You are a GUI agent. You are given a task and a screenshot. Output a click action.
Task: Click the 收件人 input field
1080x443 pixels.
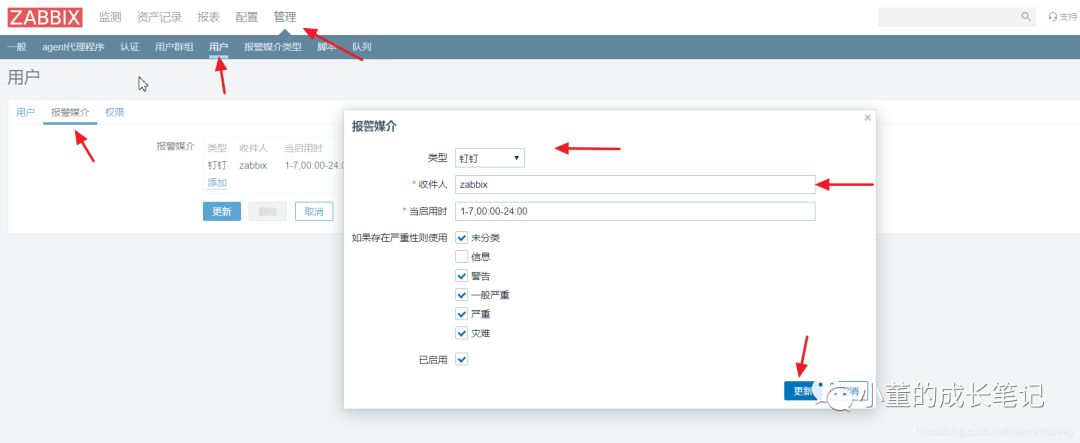pos(635,185)
